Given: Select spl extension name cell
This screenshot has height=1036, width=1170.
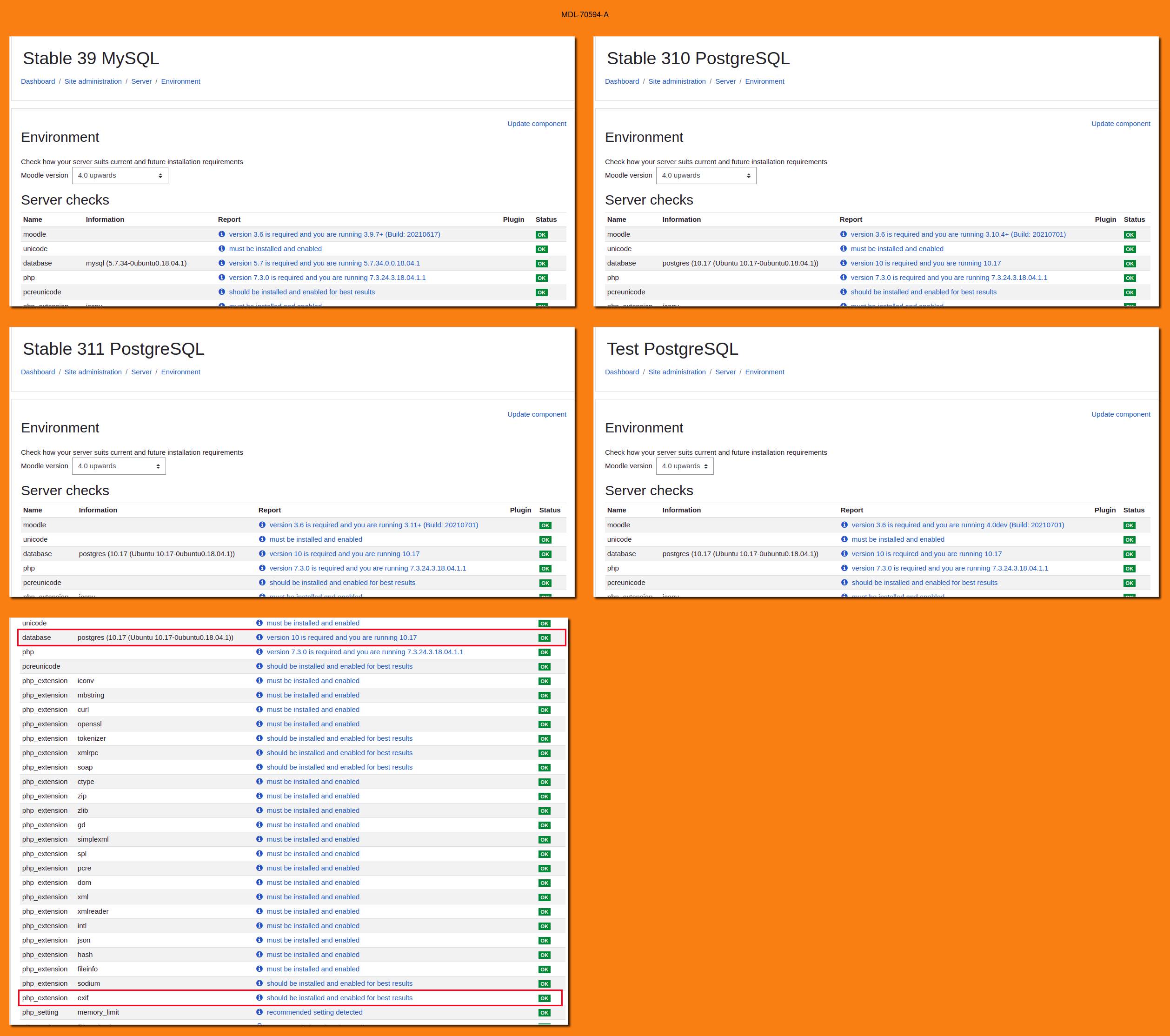Looking at the screenshot, I should [x=82, y=854].
